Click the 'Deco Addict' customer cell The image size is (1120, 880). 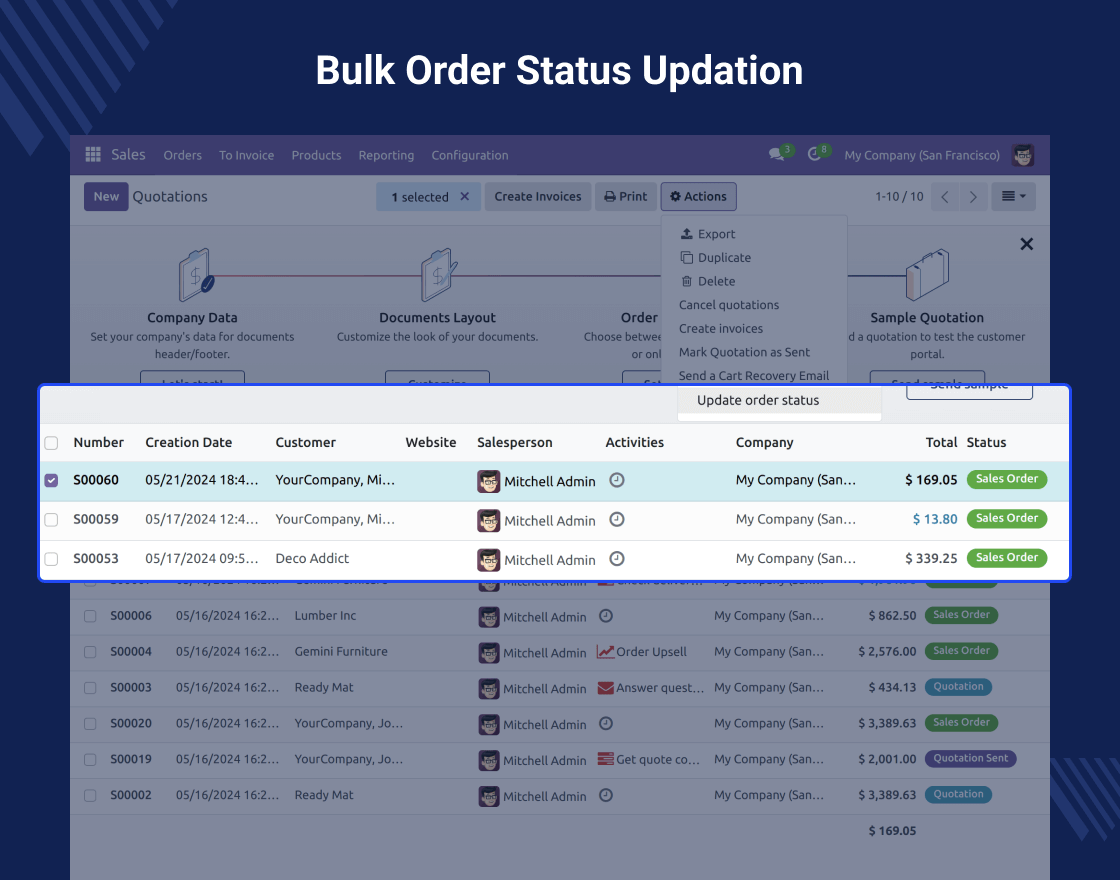click(312, 558)
